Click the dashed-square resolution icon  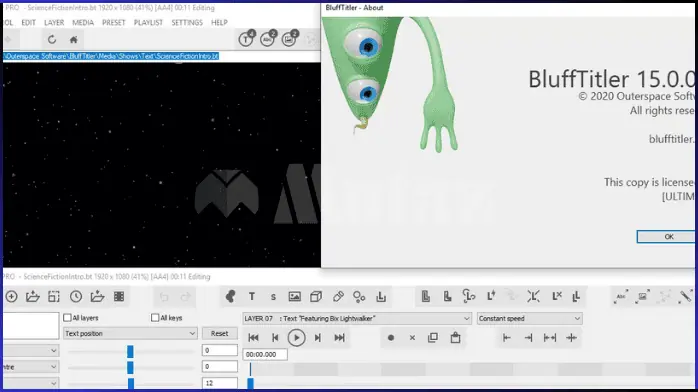coord(54,296)
